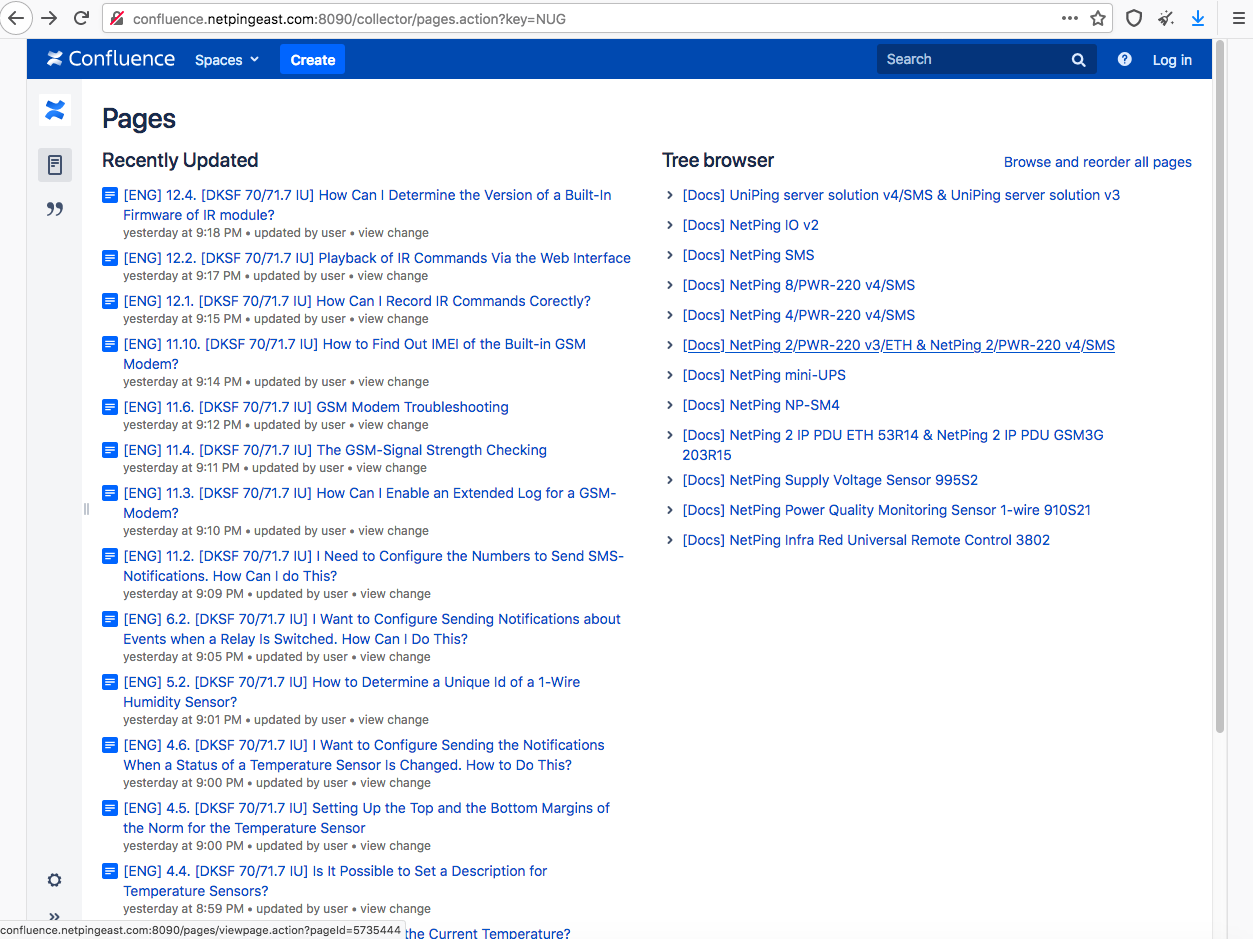1253x939 pixels.
Task: Open the Blog quote icon in the sidebar
Action: click(55, 209)
